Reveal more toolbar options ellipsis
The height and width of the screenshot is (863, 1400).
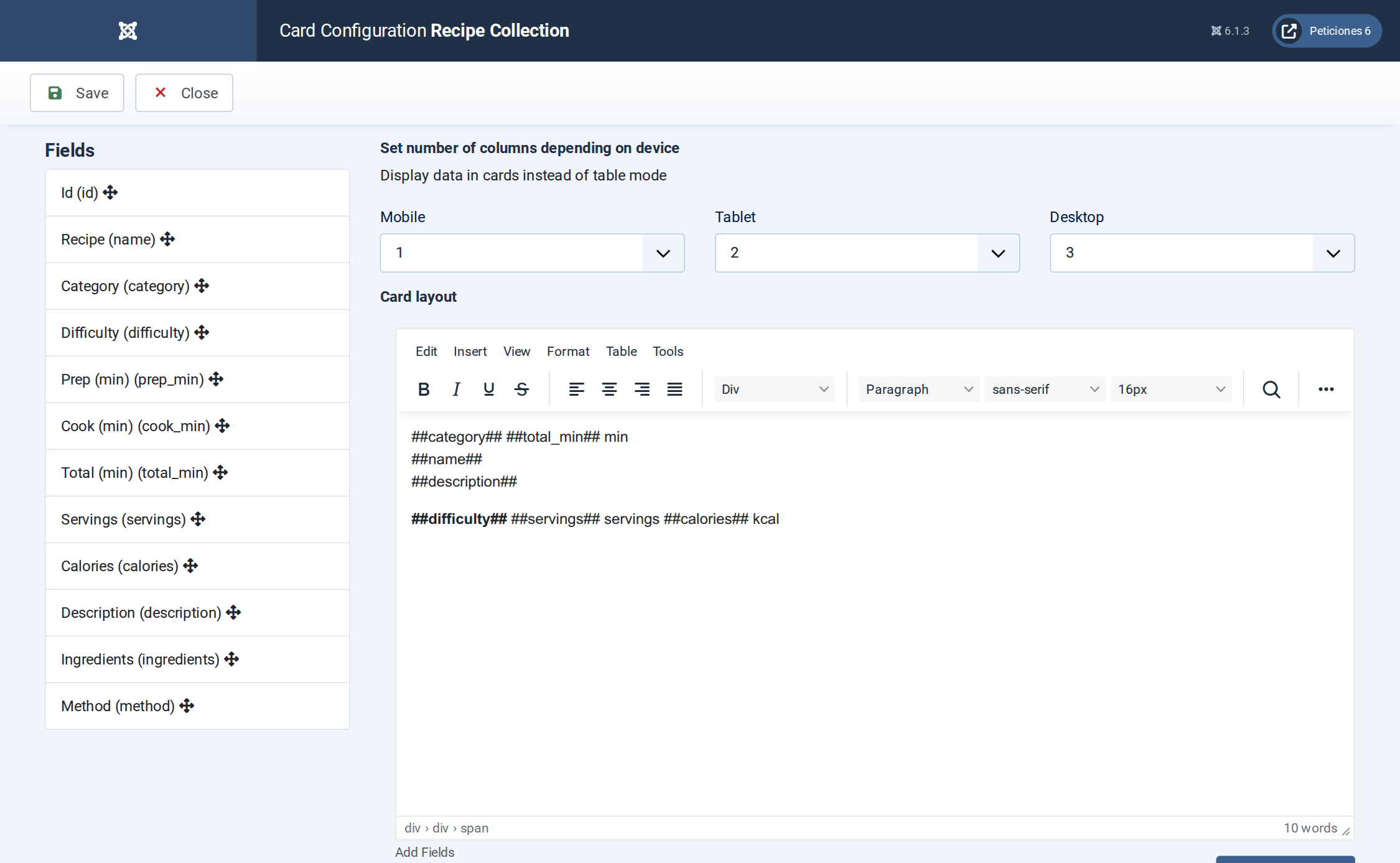pyautogui.click(x=1326, y=390)
